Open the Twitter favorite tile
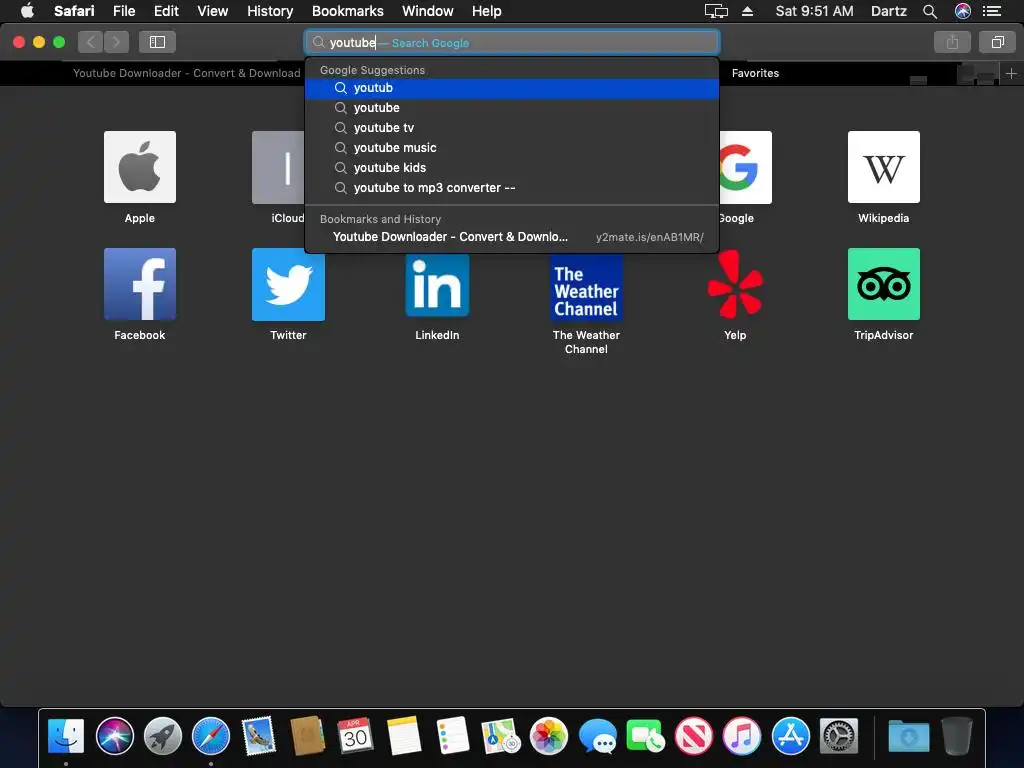Viewport: 1024px width, 768px height. (x=288, y=284)
